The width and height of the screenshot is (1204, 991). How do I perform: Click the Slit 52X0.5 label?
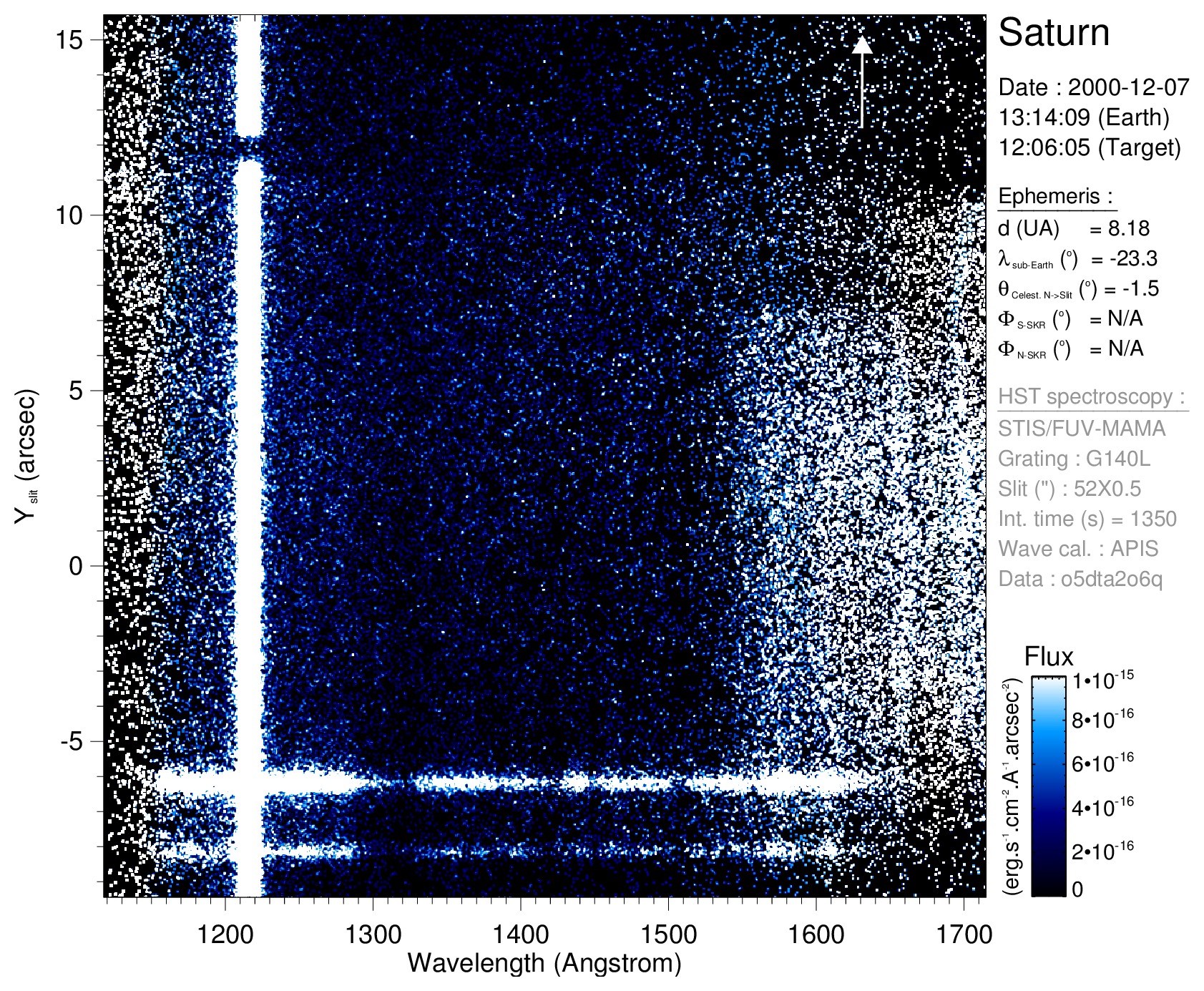coord(1070,489)
